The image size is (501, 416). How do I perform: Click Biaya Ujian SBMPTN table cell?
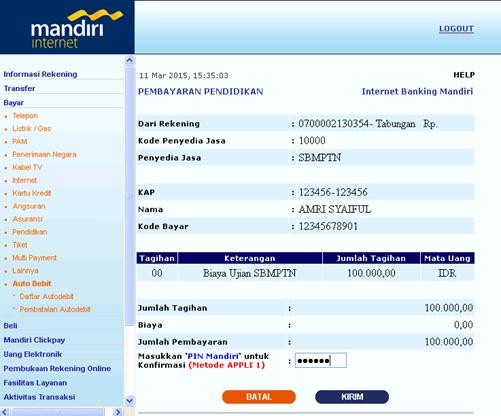pos(250,273)
